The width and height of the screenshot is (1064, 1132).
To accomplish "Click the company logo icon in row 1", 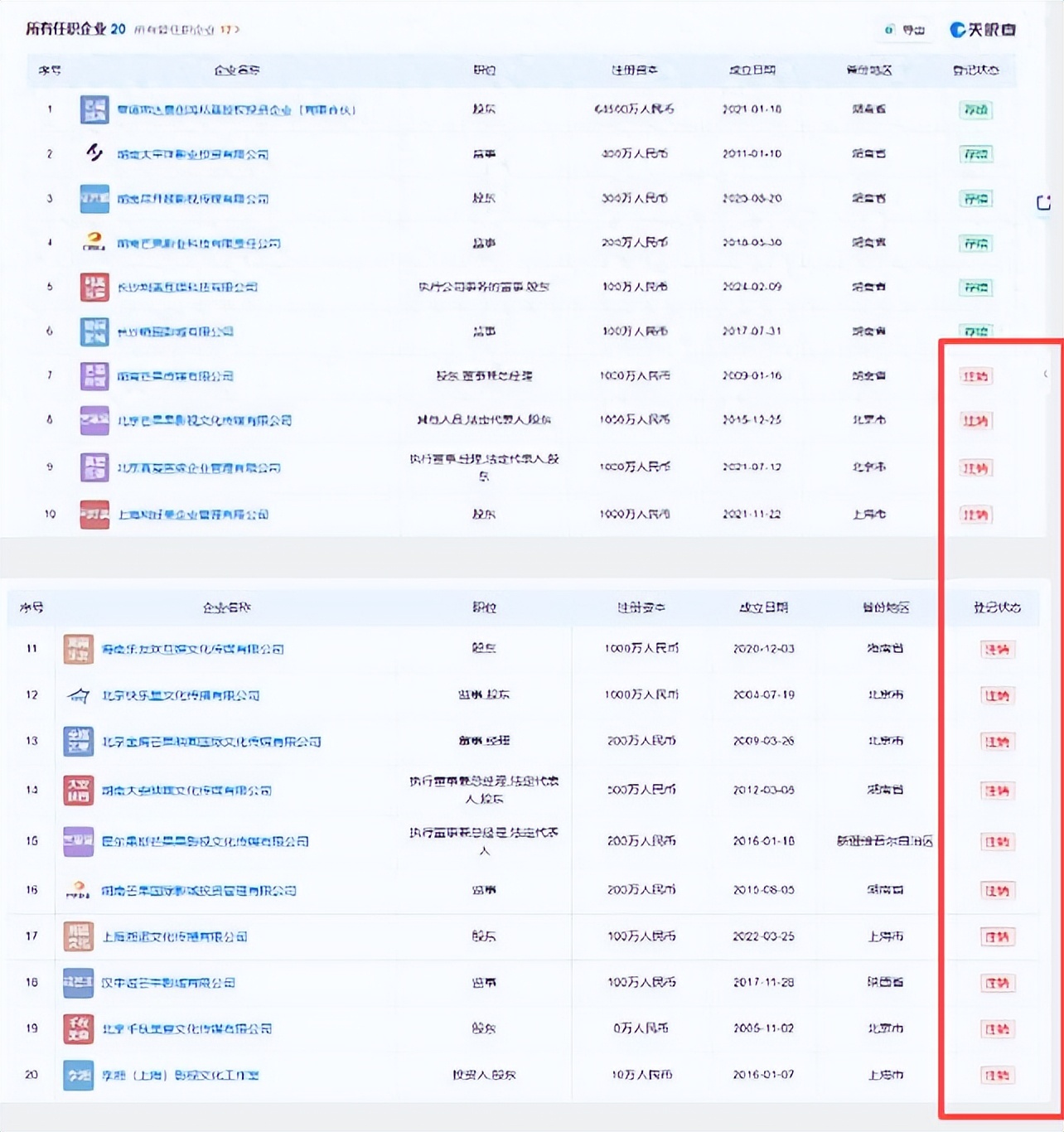I will pyautogui.click(x=94, y=109).
